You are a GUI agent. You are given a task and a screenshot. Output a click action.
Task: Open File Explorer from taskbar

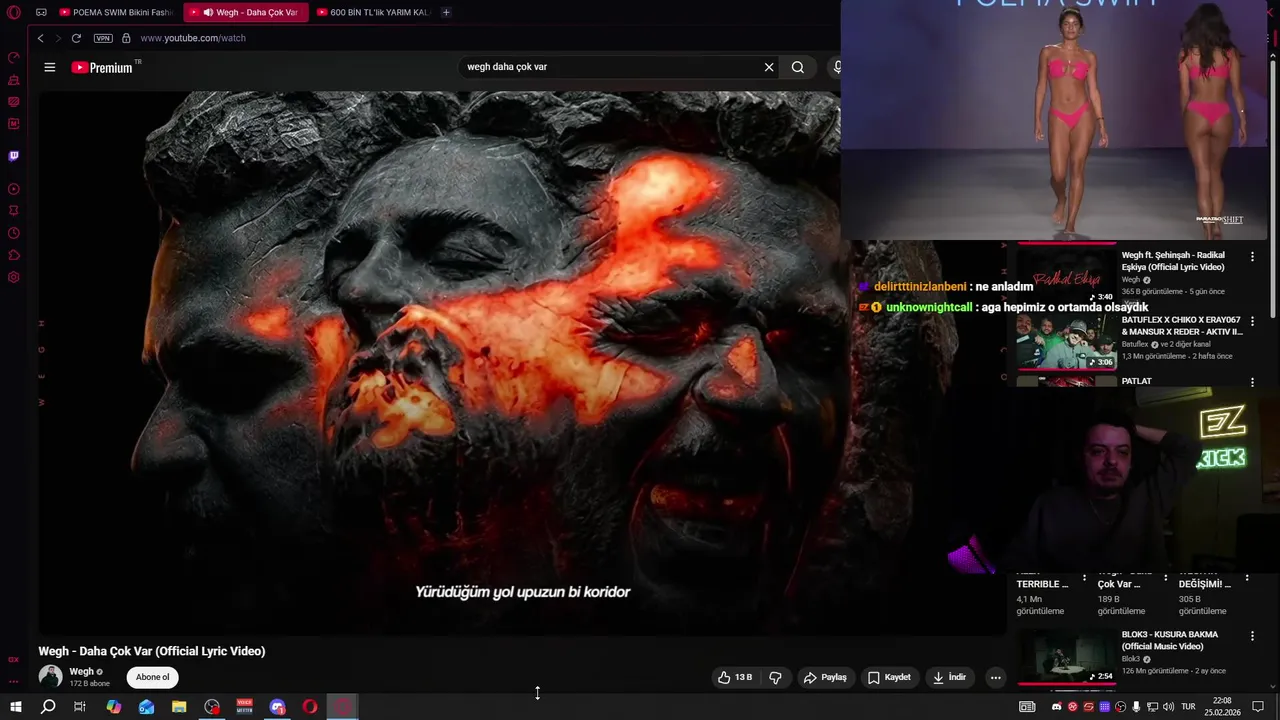tap(179, 707)
